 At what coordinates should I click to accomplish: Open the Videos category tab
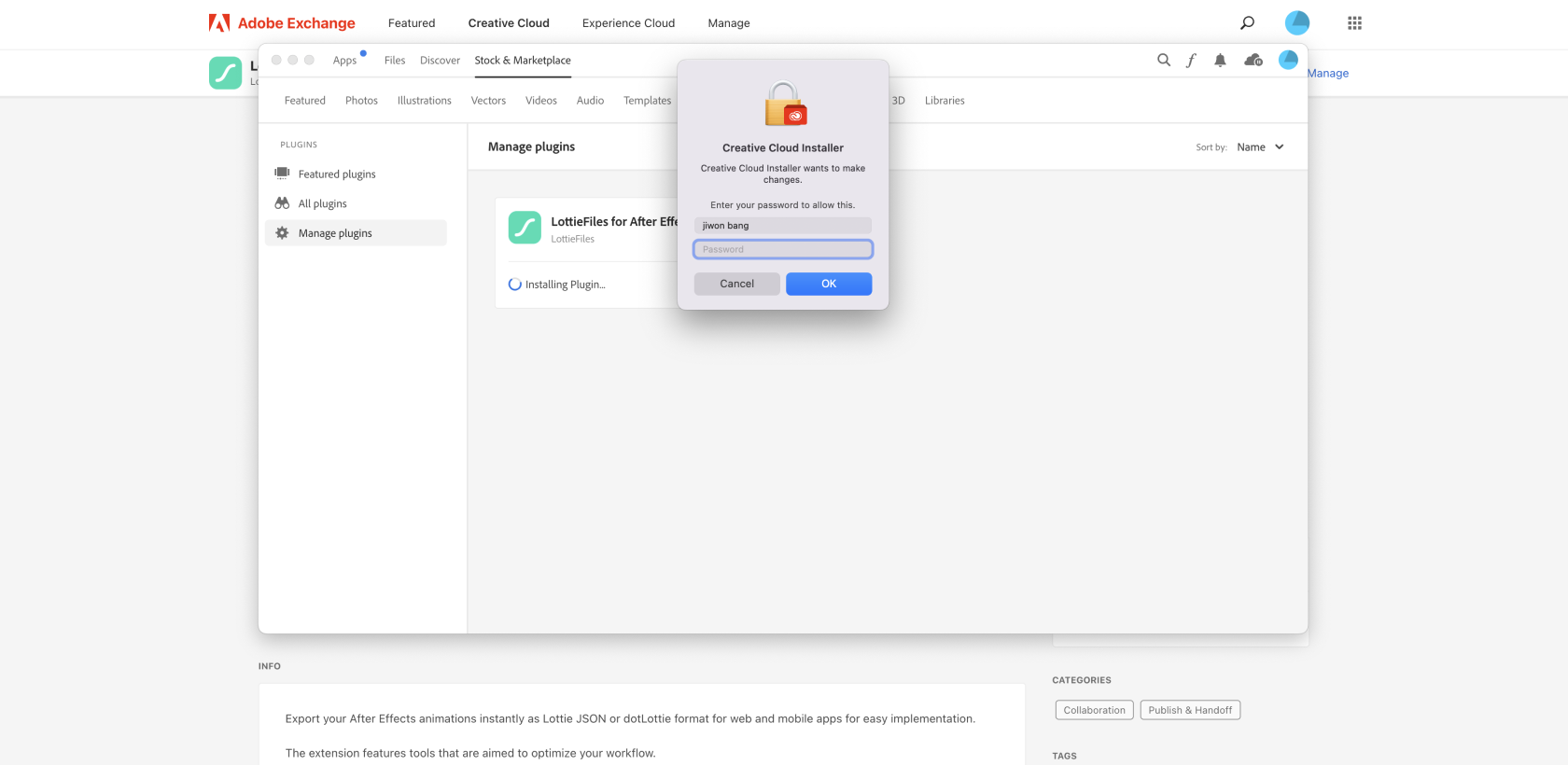pos(541,101)
